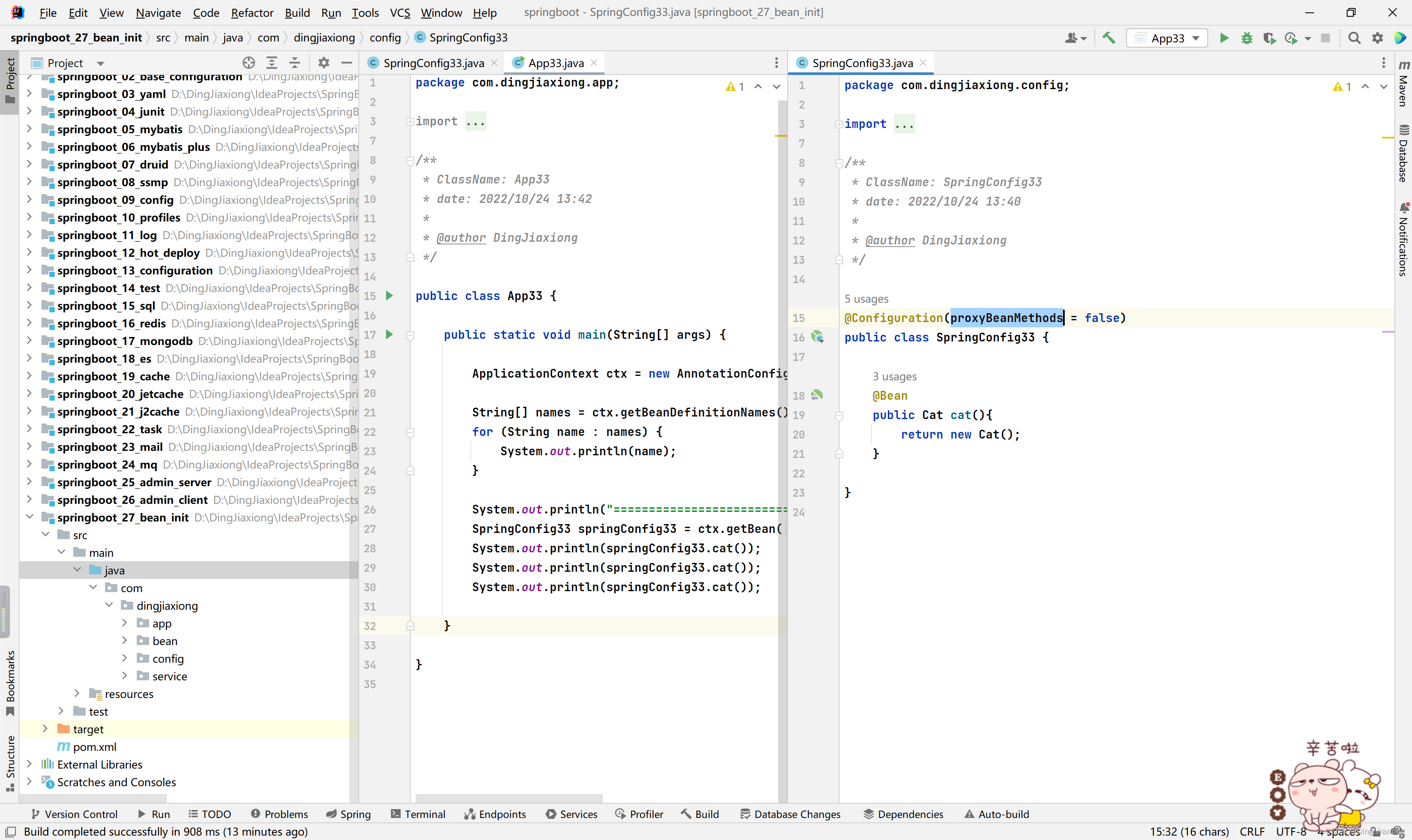Expand the target folder

[x=45, y=729]
